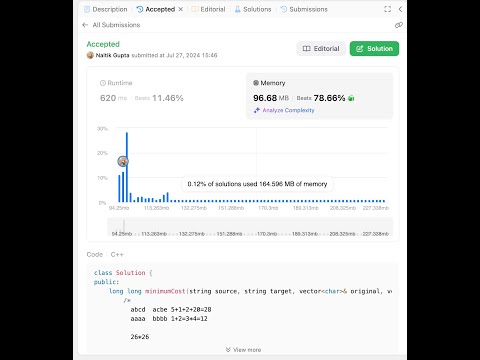The height and width of the screenshot is (360, 480).
Task: Switch to the Submissions tab
Action: [x=304, y=9]
